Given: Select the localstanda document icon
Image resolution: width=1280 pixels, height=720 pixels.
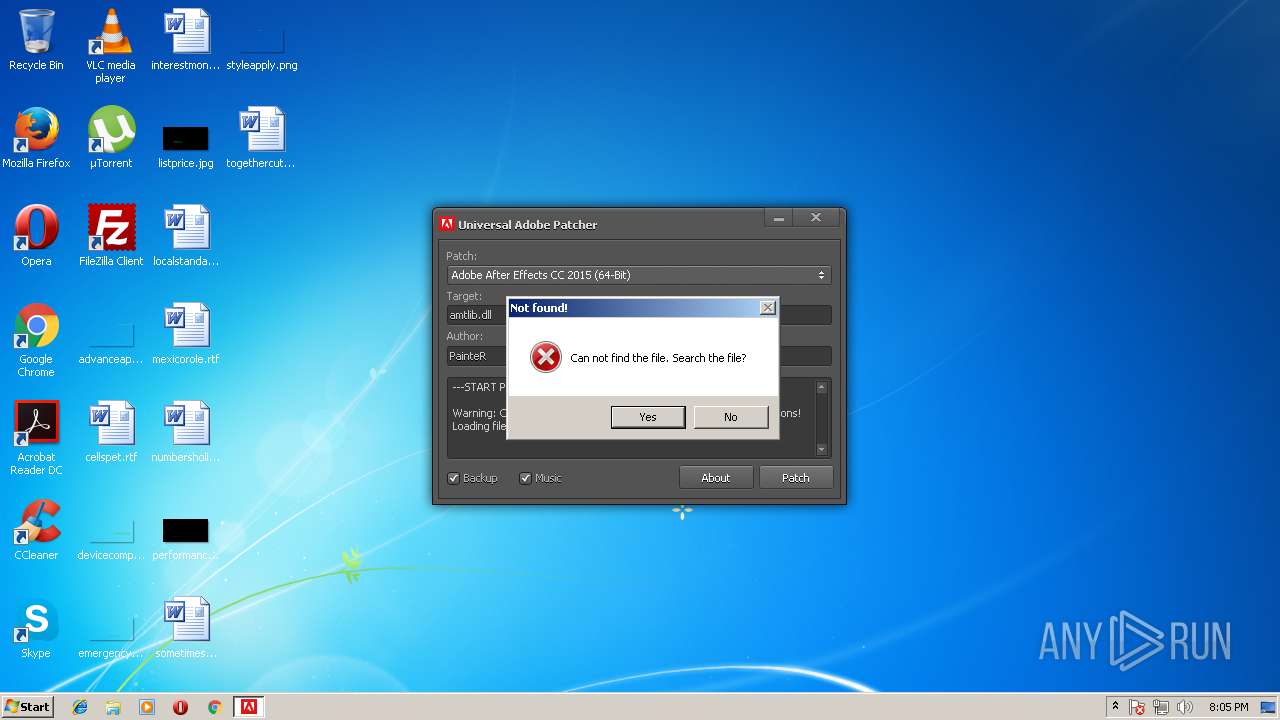Looking at the screenshot, I should click(x=185, y=236).
